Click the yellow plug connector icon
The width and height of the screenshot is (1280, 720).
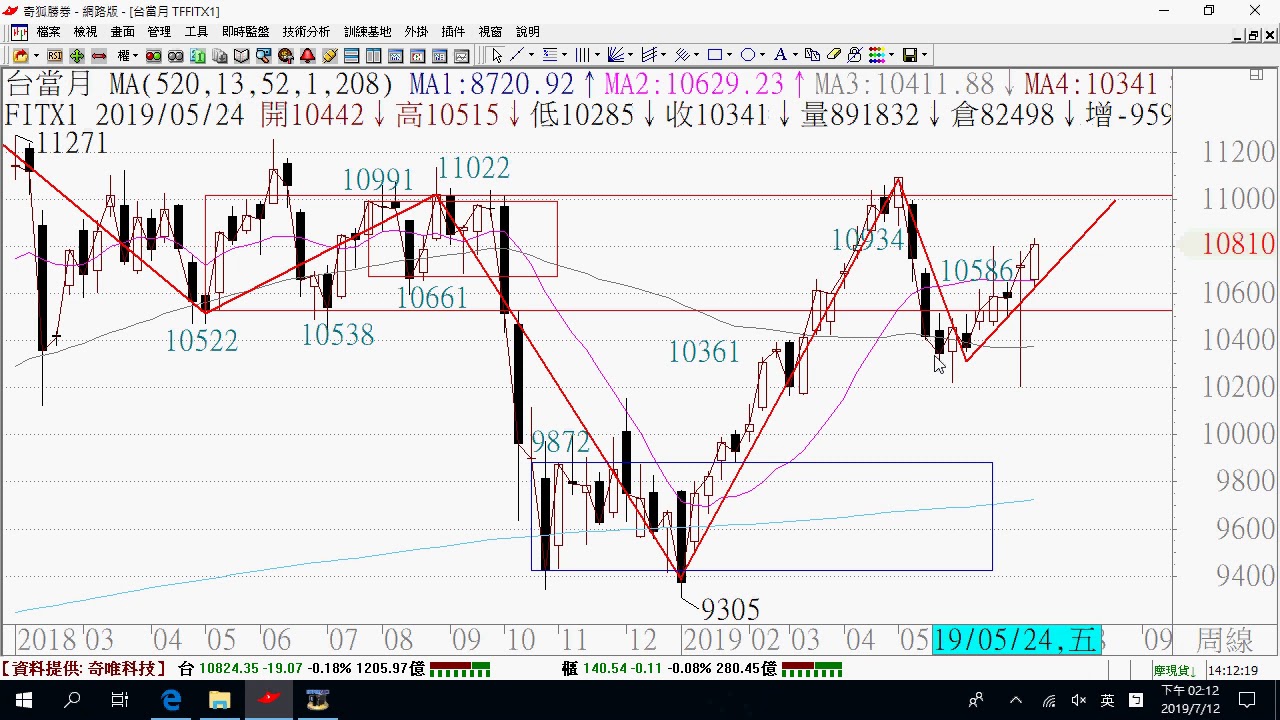(330, 55)
